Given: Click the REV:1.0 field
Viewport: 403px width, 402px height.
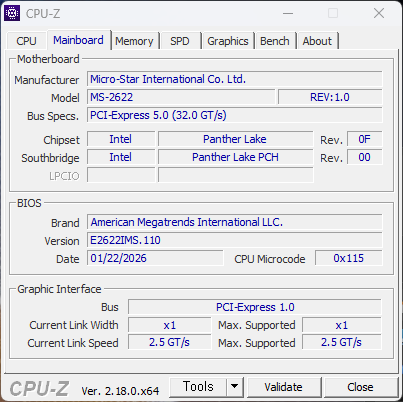Looking at the screenshot, I should coord(330,97).
